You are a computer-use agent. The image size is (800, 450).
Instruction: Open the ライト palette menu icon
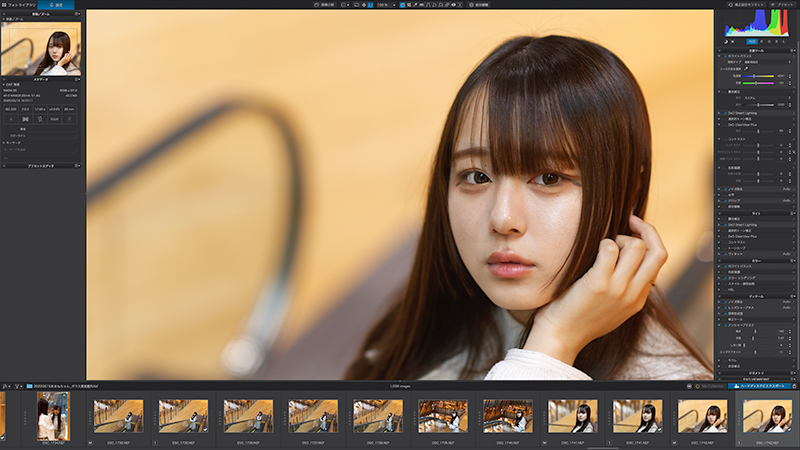tap(793, 213)
